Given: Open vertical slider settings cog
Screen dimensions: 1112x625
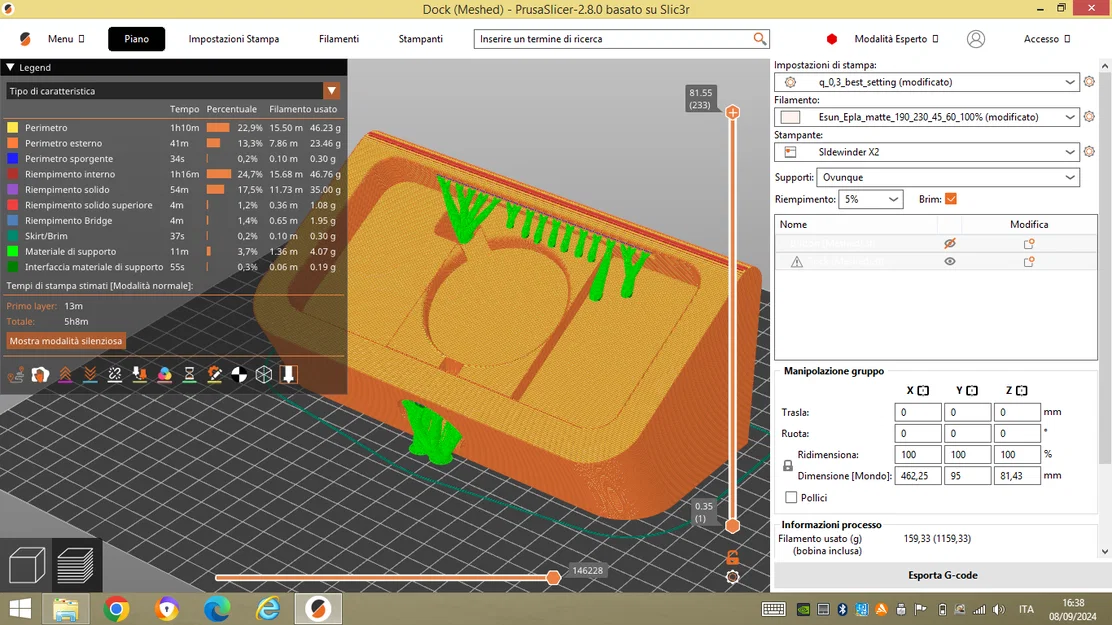Looking at the screenshot, I should coord(733,577).
